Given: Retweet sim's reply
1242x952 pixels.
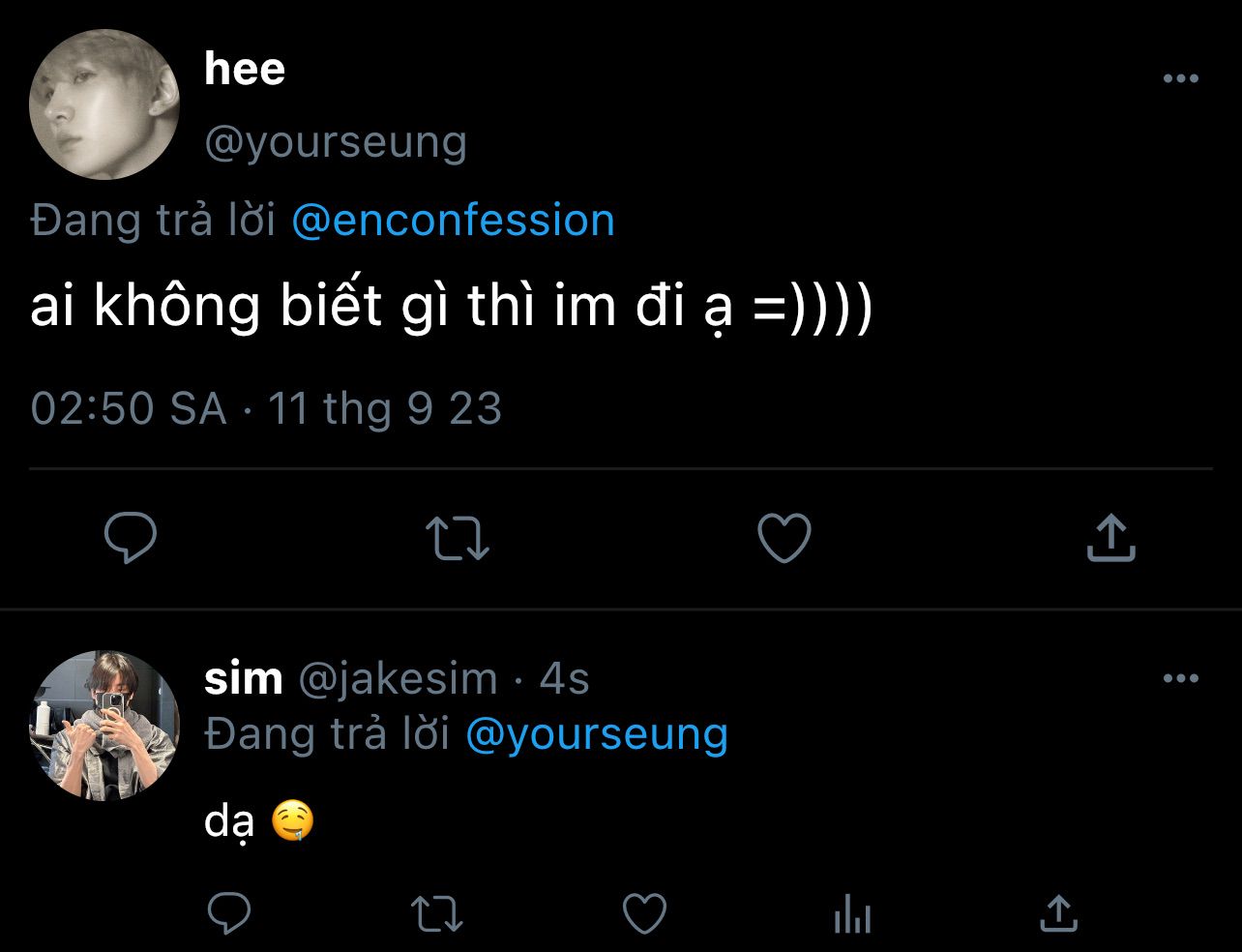Looking at the screenshot, I should pos(436,912).
